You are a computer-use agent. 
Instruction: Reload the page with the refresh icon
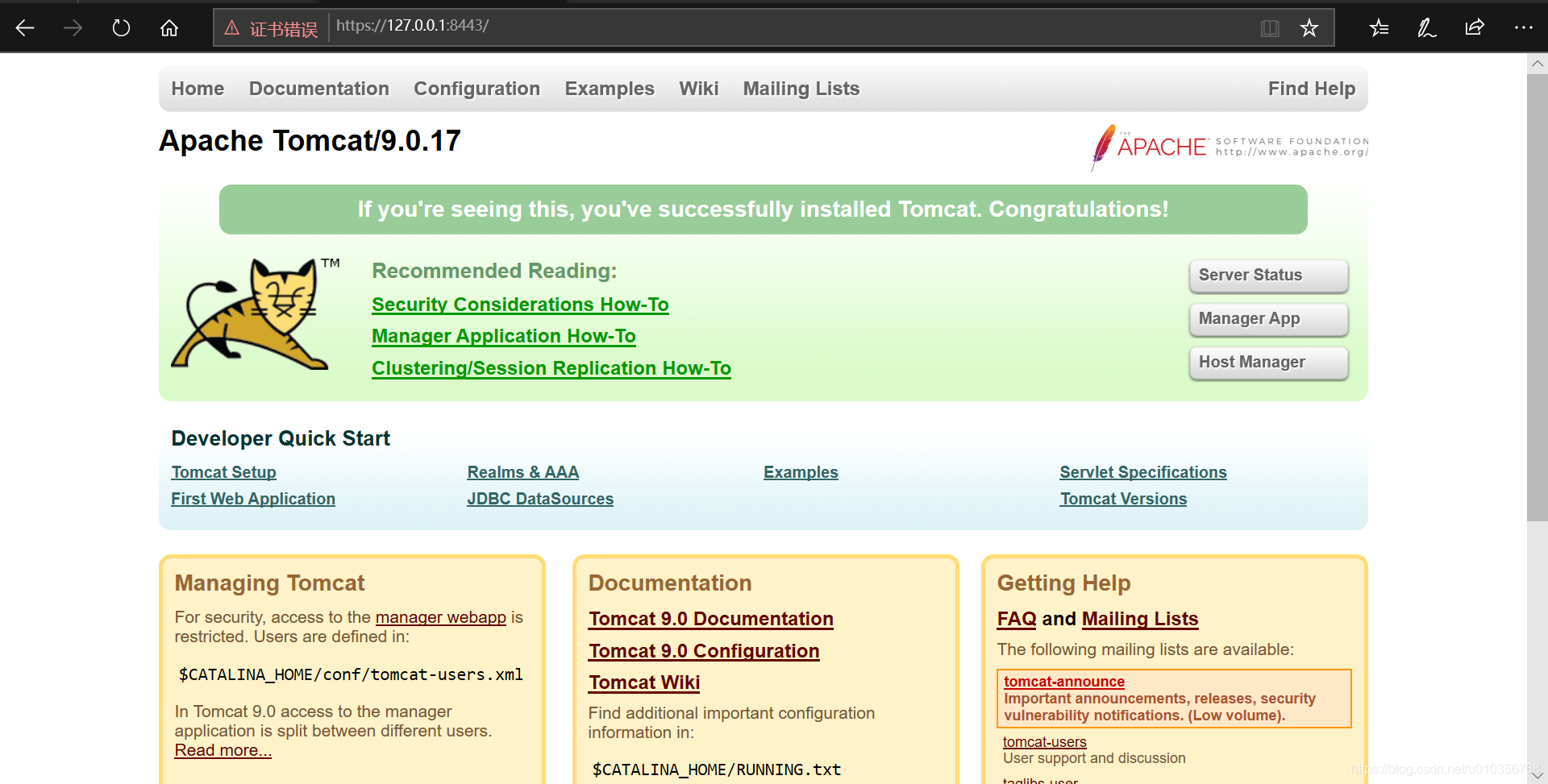tap(121, 28)
